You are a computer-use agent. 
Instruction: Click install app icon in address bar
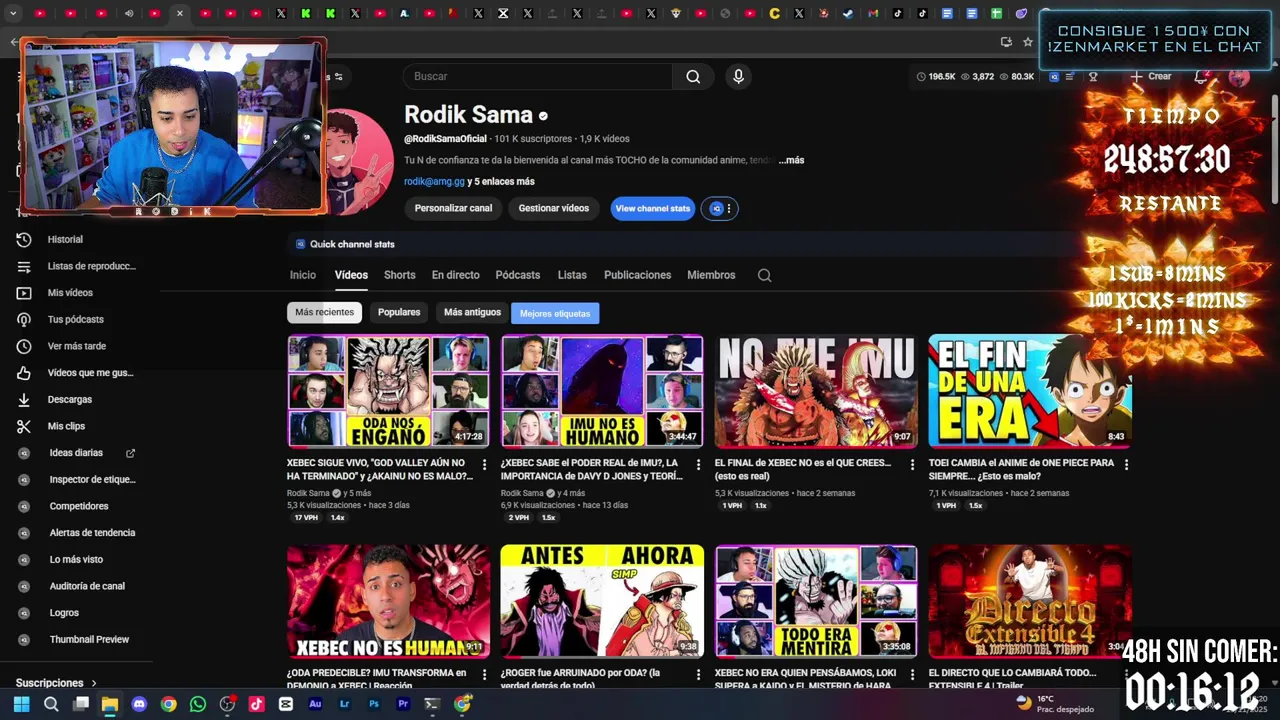coord(1006,42)
